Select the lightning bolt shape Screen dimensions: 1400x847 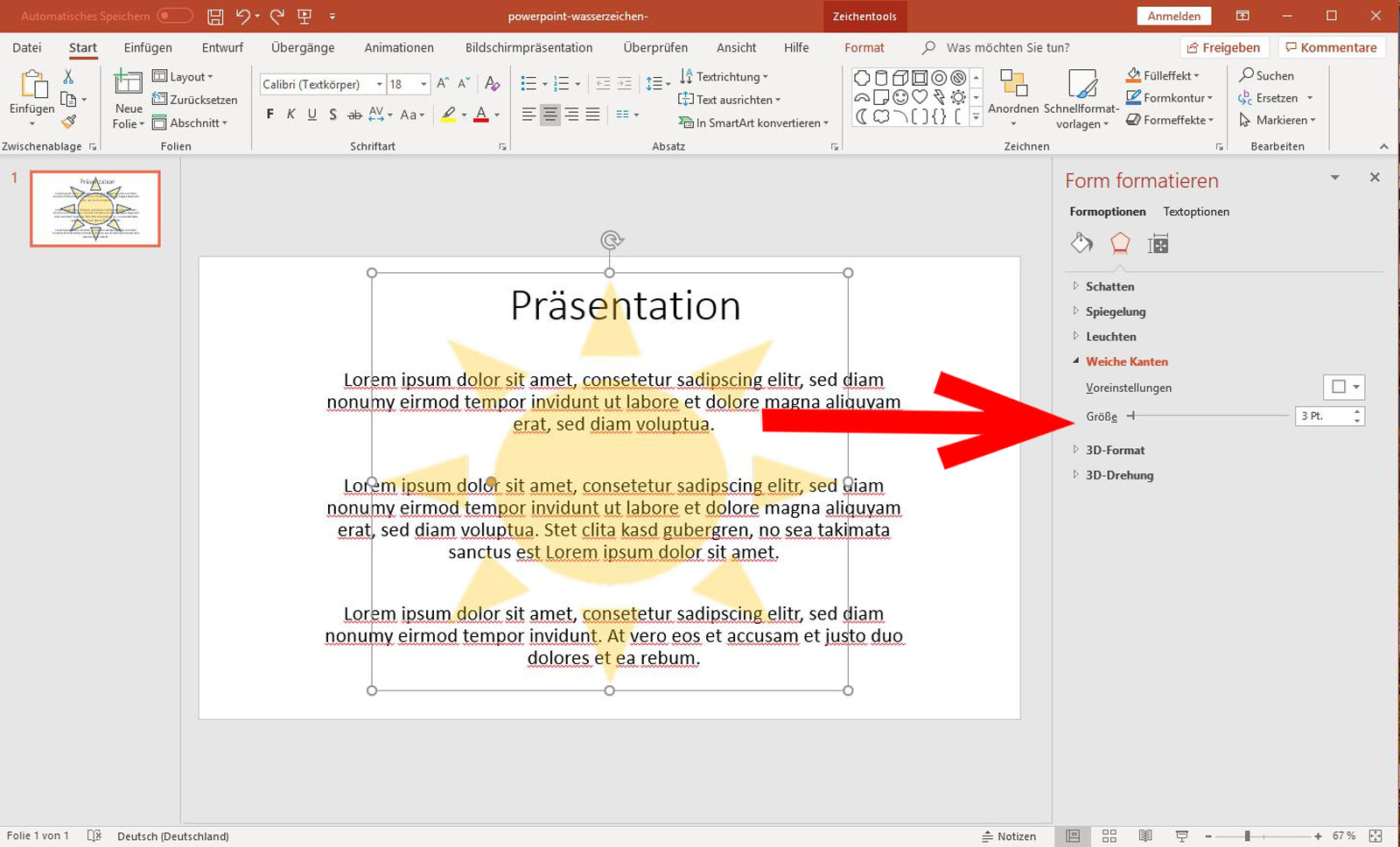click(938, 97)
